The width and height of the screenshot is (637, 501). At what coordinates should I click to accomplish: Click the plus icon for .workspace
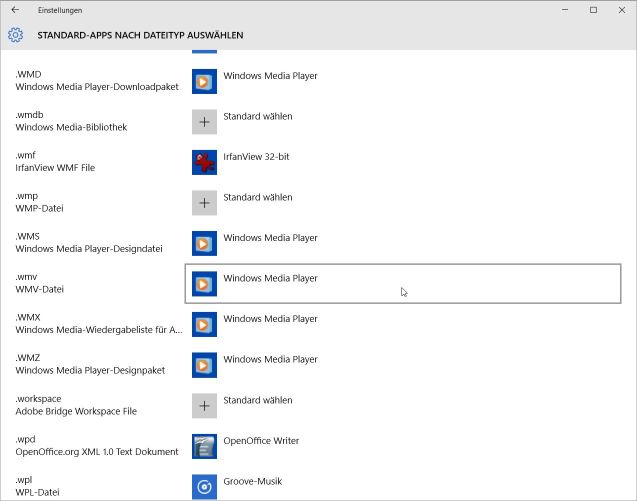point(204,406)
